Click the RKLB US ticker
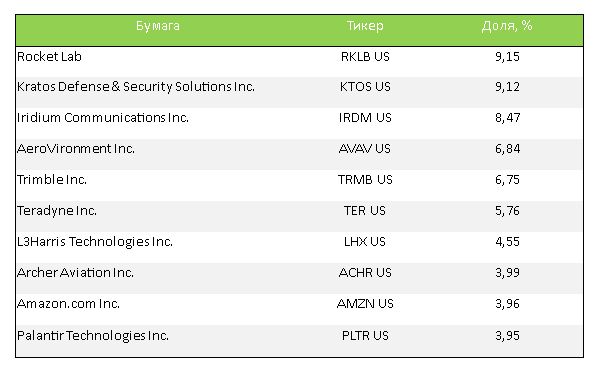 point(365,57)
